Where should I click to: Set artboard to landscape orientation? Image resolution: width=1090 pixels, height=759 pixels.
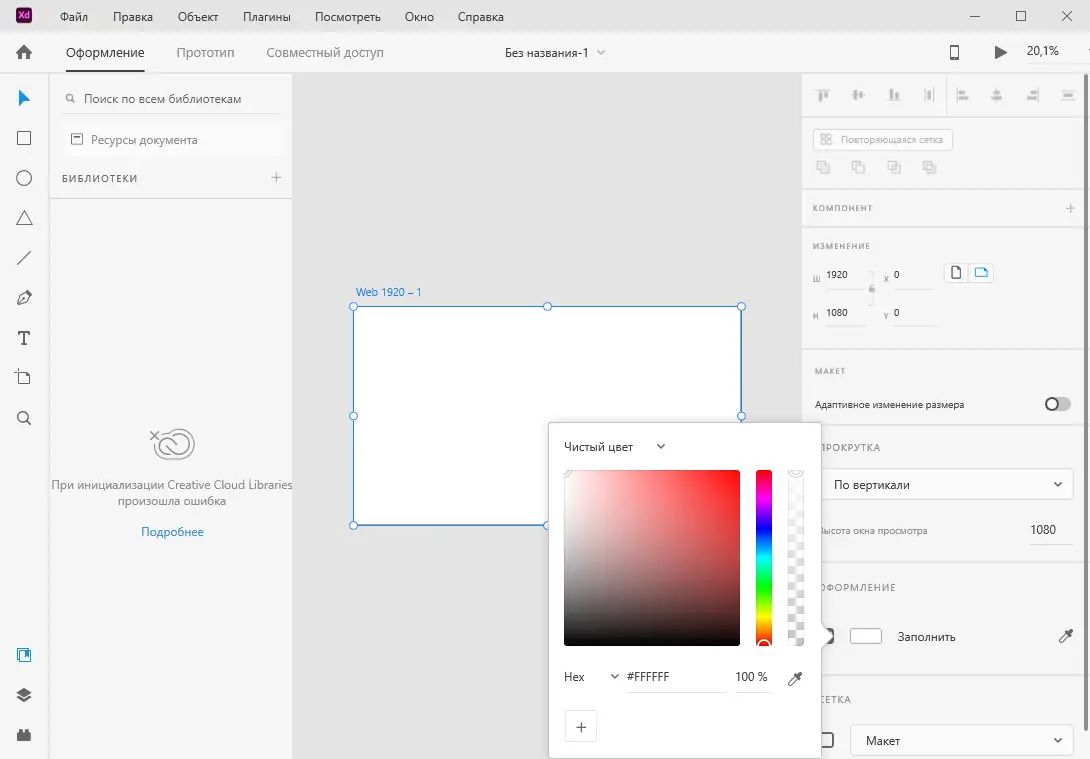[x=981, y=272]
